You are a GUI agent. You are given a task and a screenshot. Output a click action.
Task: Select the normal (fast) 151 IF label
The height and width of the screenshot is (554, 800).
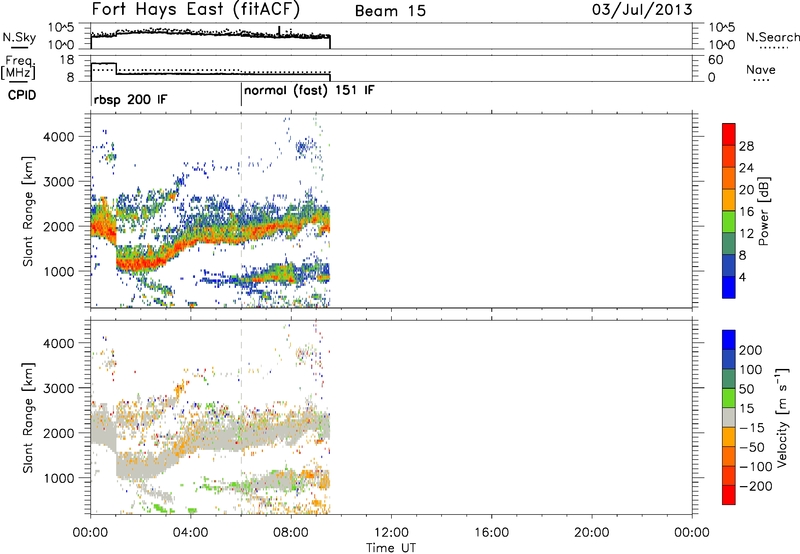coord(309,91)
